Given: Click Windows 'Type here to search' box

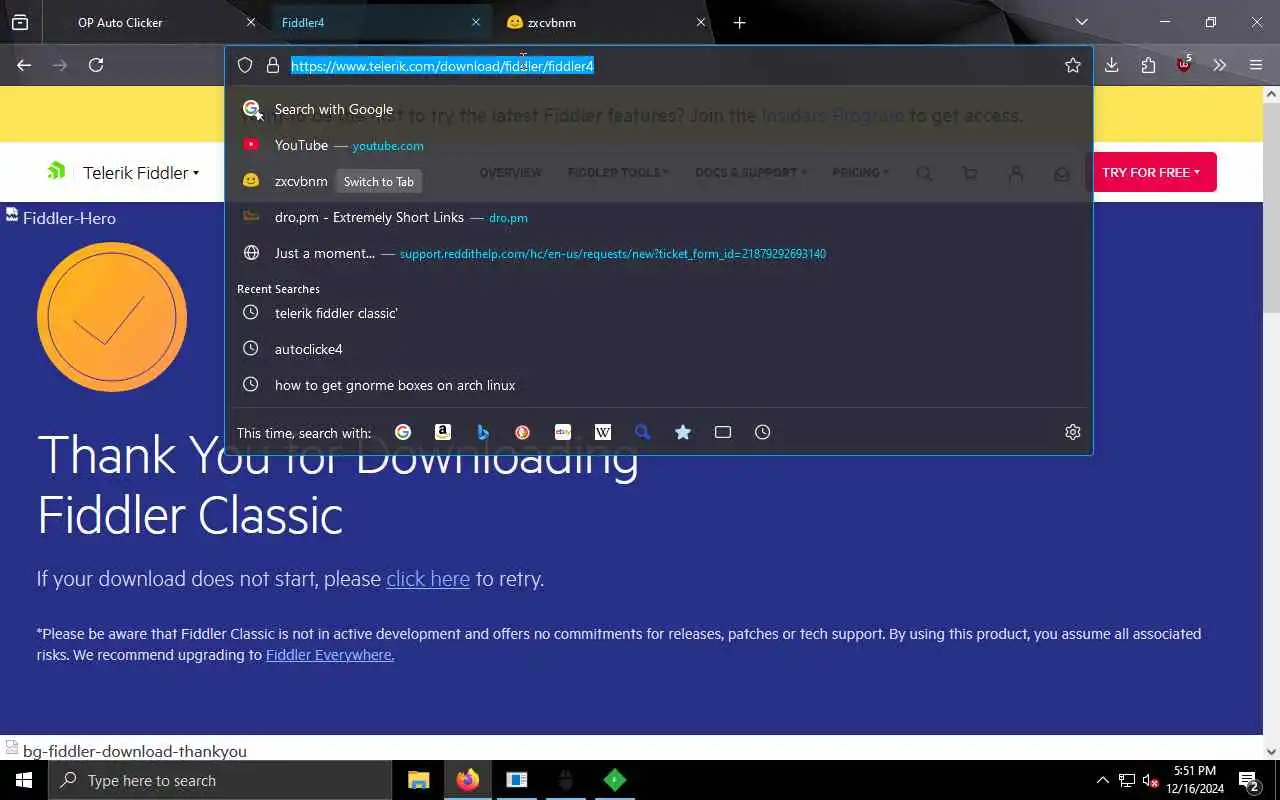Looking at the screenshot, I should tap(220, 780).
